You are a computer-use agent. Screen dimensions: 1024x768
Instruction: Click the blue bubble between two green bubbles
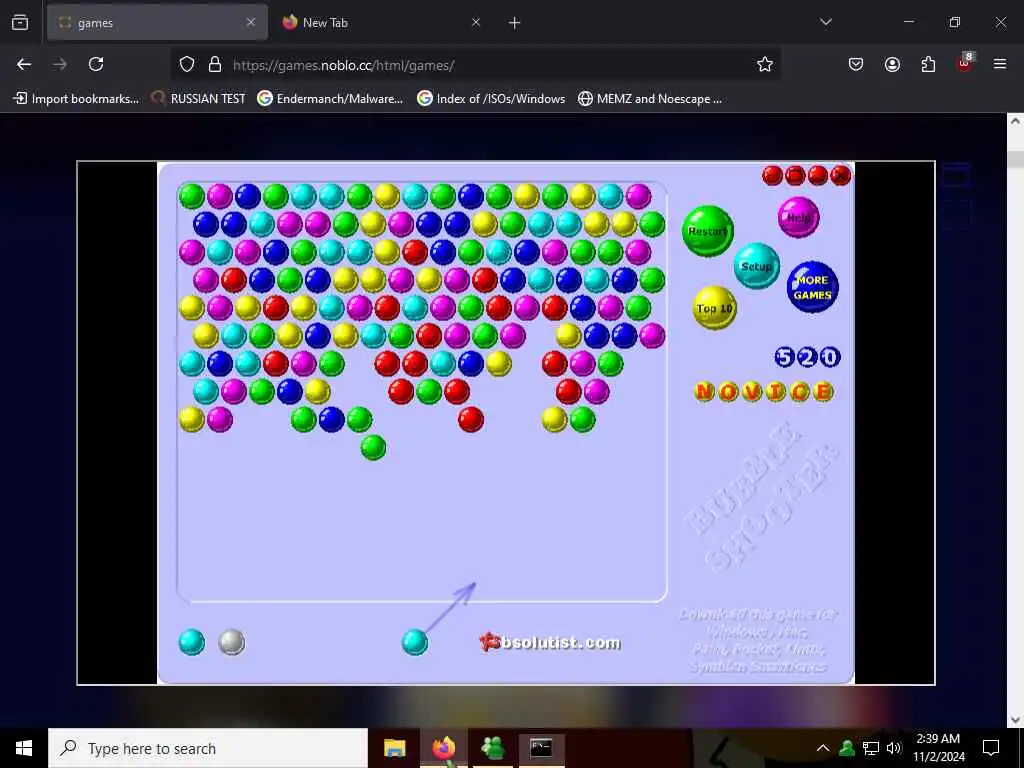click(x=331, y=419)
